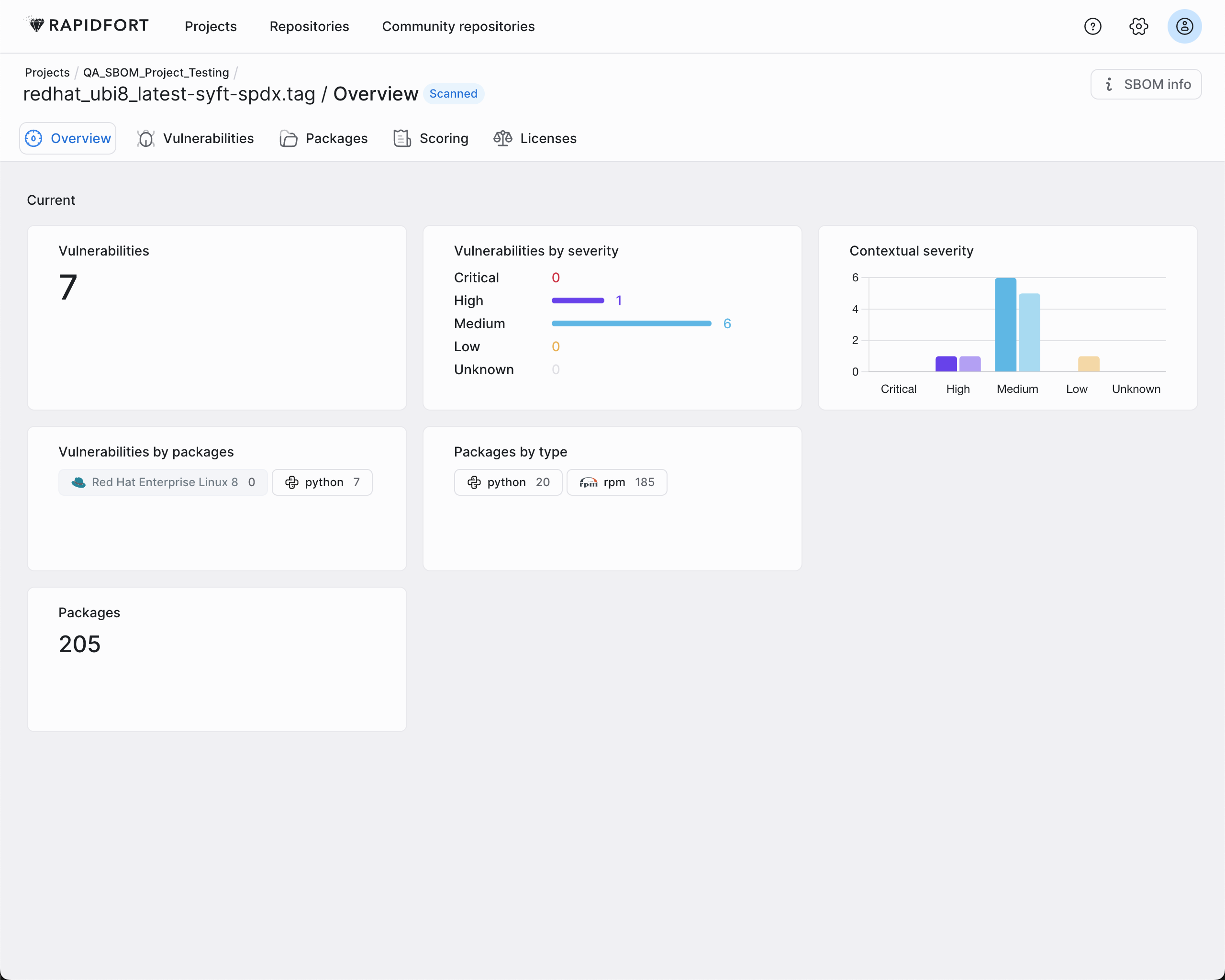Viewport: 1225px width, 980px height.
Task: Click the Contextual severity title
Action: [x=912, y=251]
